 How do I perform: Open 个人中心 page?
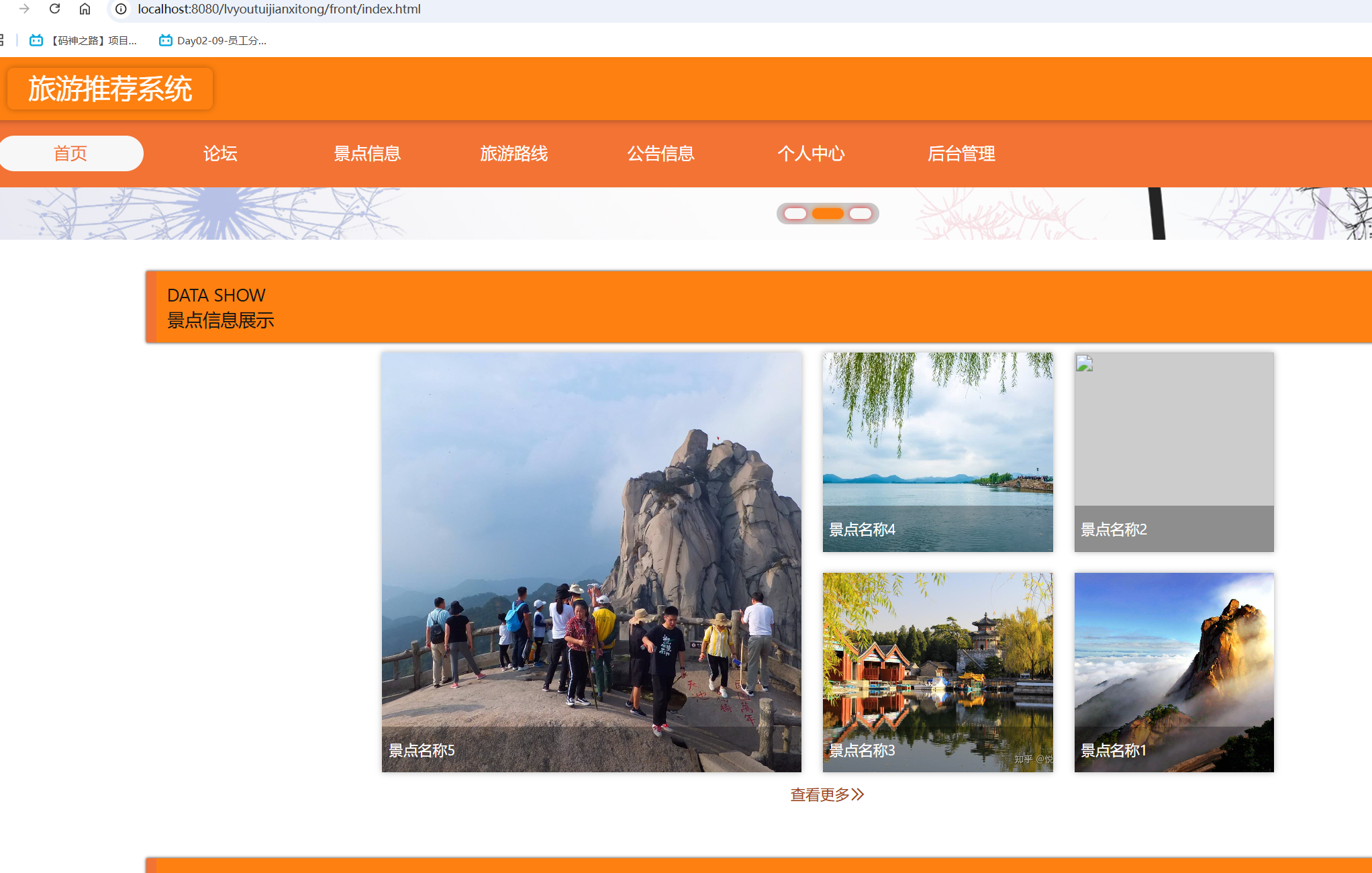pyautogui.click(x=811, y=153)
